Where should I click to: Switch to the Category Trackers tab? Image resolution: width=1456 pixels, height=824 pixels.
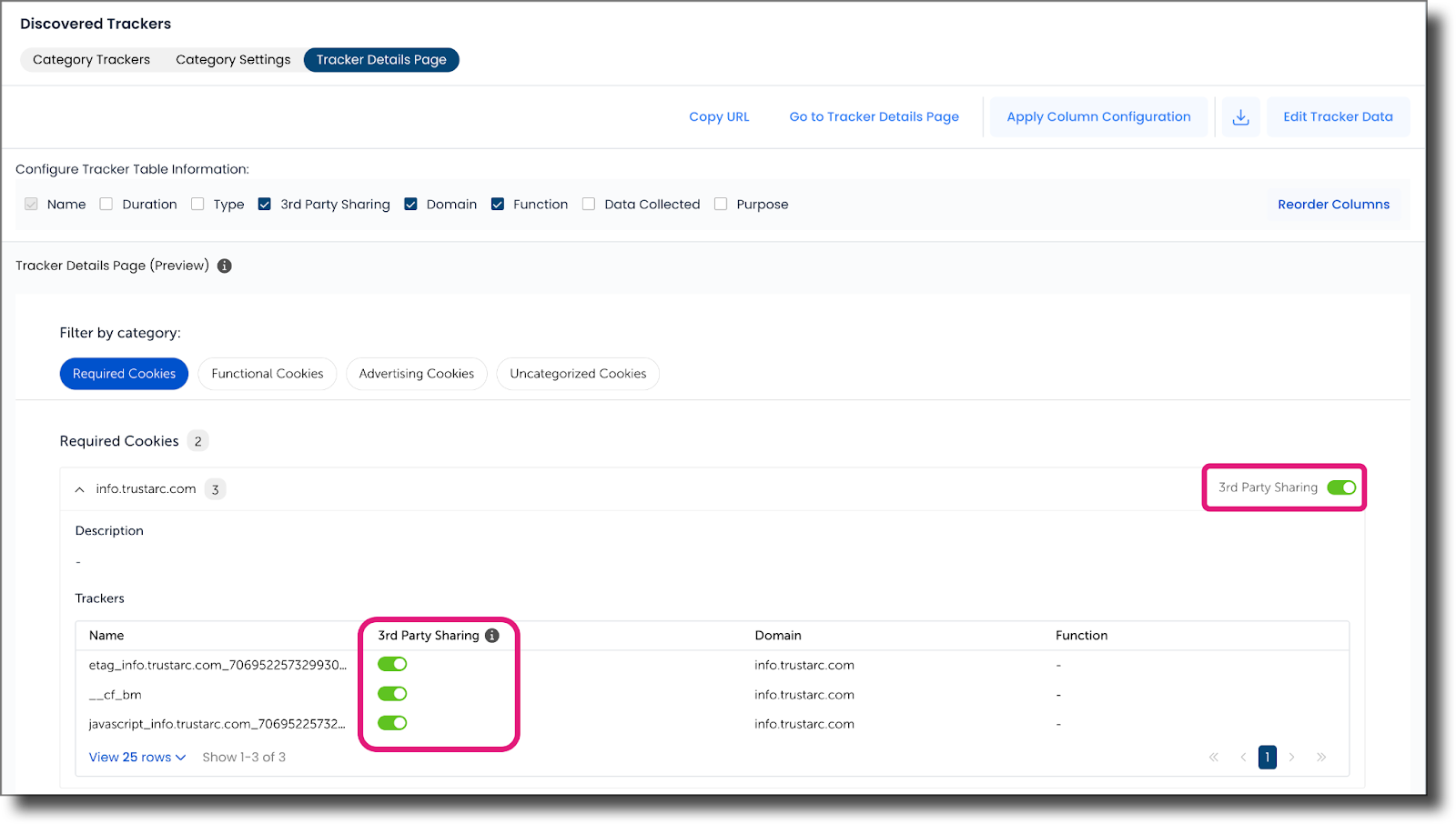[x=90, y=59]
